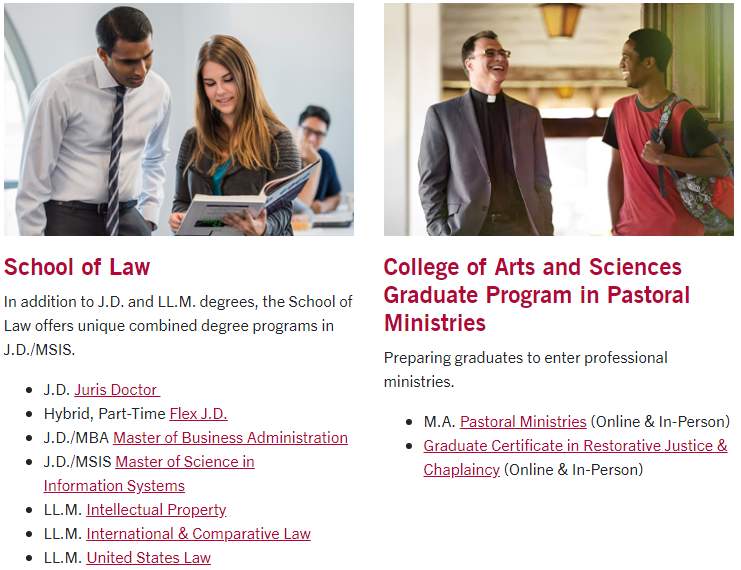The height and width of the screenshot is (570, 741).
Task: Click the School of Law description paragraph
Action: pos(178,326)
